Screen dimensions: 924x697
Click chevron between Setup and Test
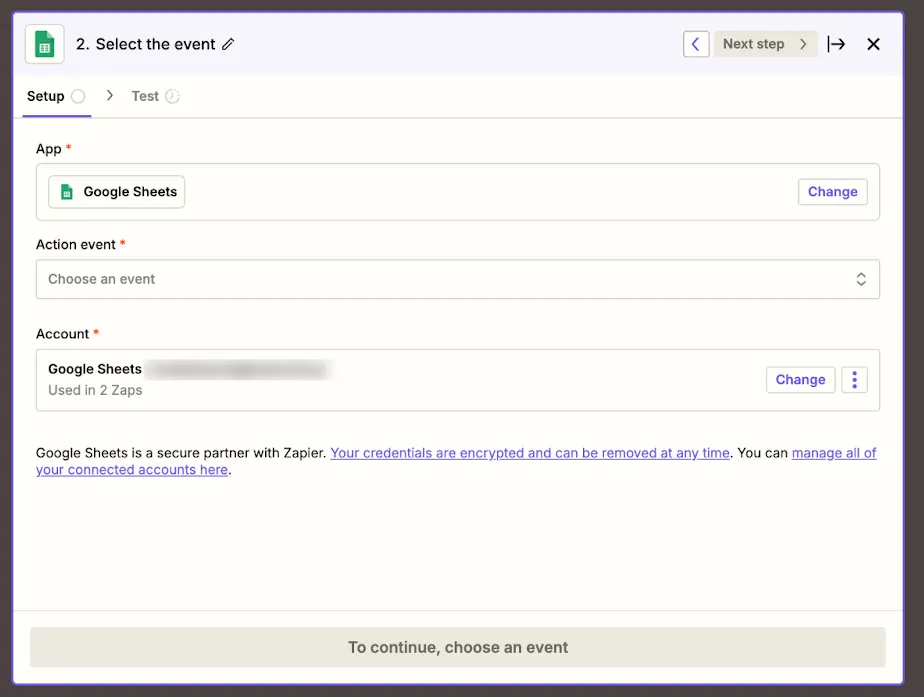[x=110, y=95]
